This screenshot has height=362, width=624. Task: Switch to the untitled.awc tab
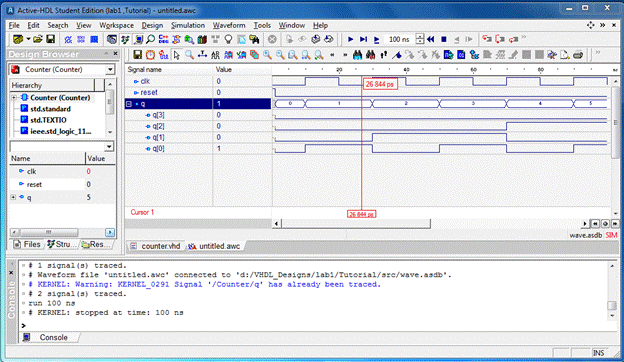215,246
